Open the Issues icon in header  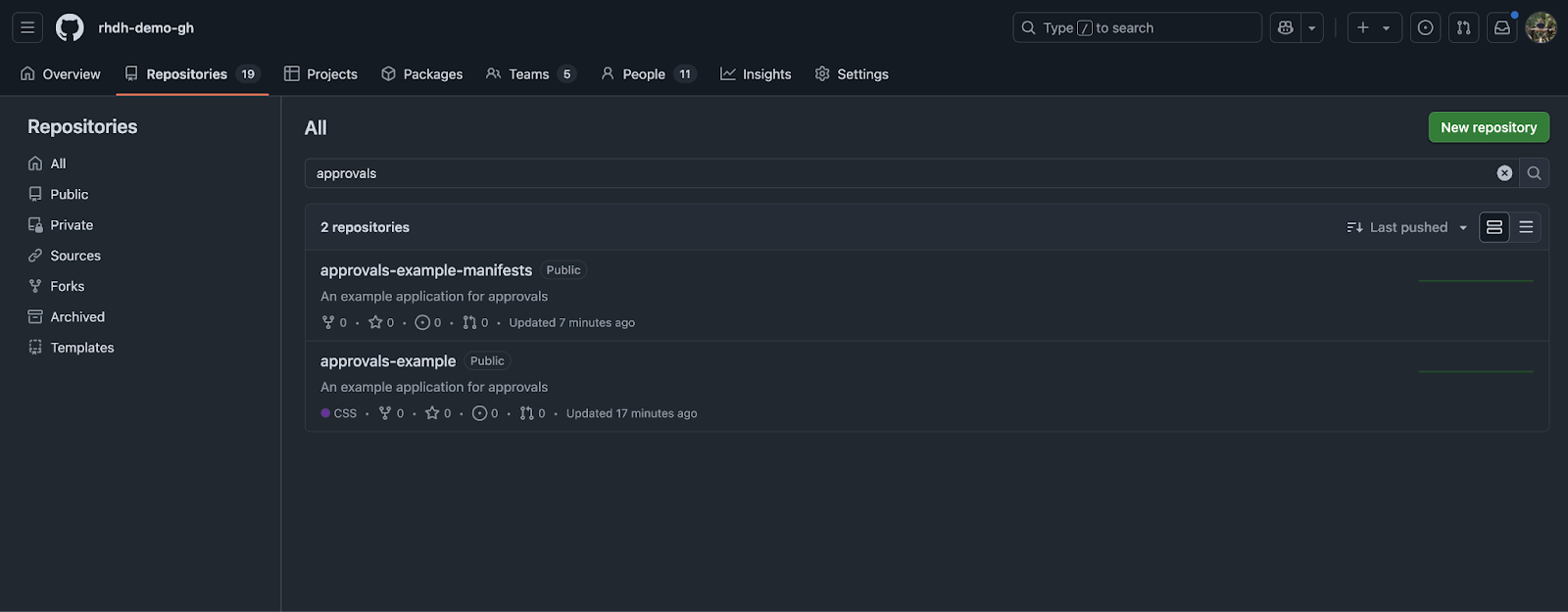(x=1425, y=27)
